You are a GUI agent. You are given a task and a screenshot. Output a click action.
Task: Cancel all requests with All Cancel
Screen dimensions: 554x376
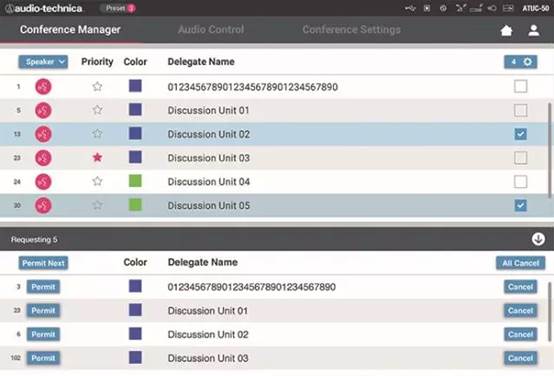click(520, 263)
